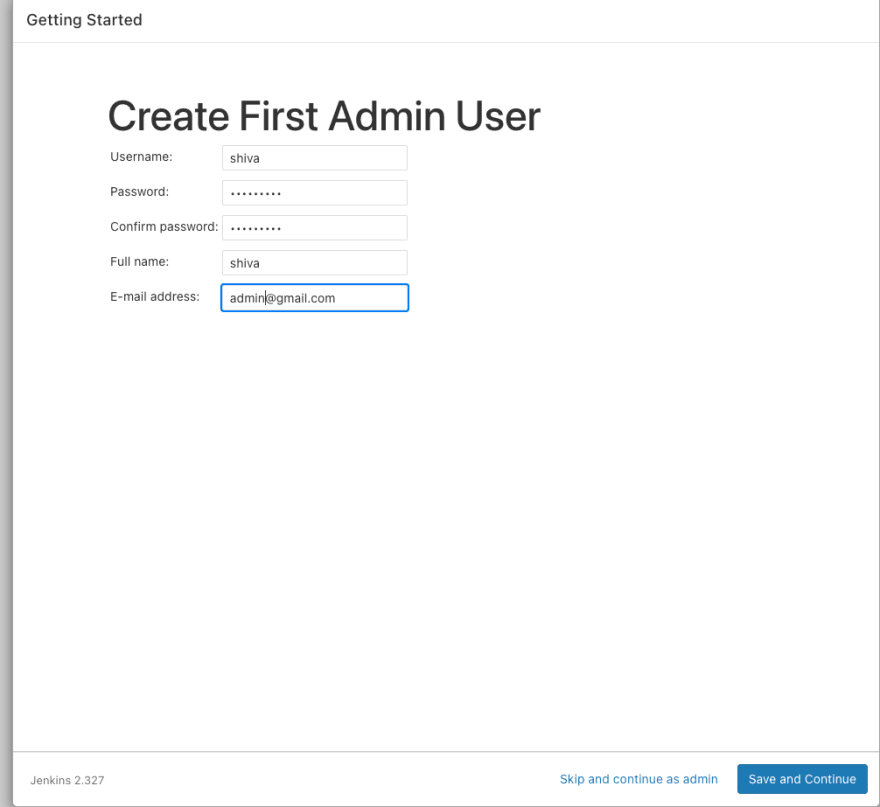Click the Username input field
The height and width of the screenshot is (807, 880).
(x=314, y=158)
